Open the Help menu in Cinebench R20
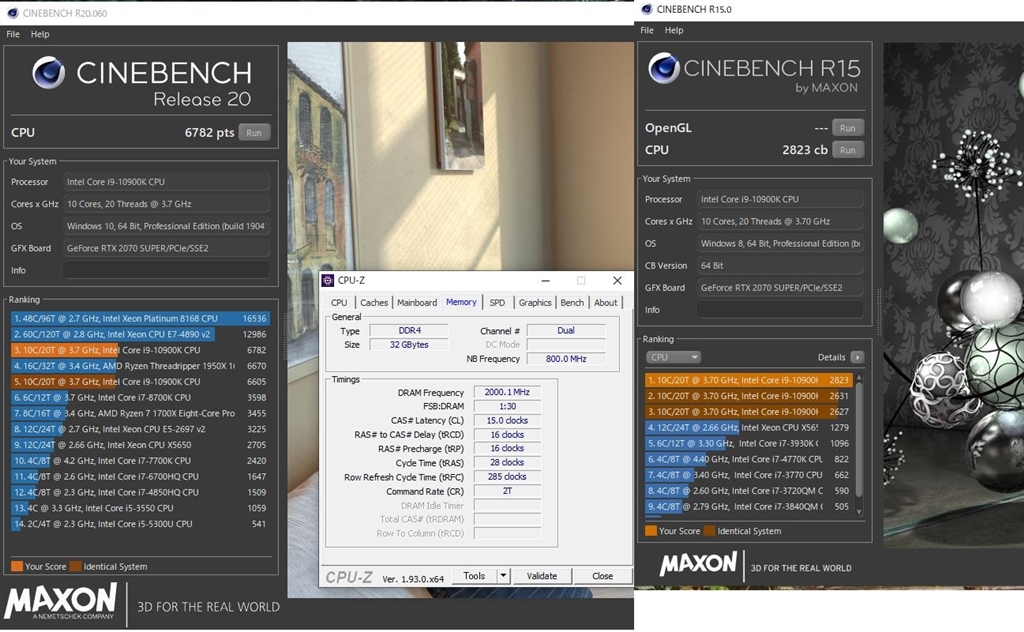The image size is (1024, 632). click(40, 34)
